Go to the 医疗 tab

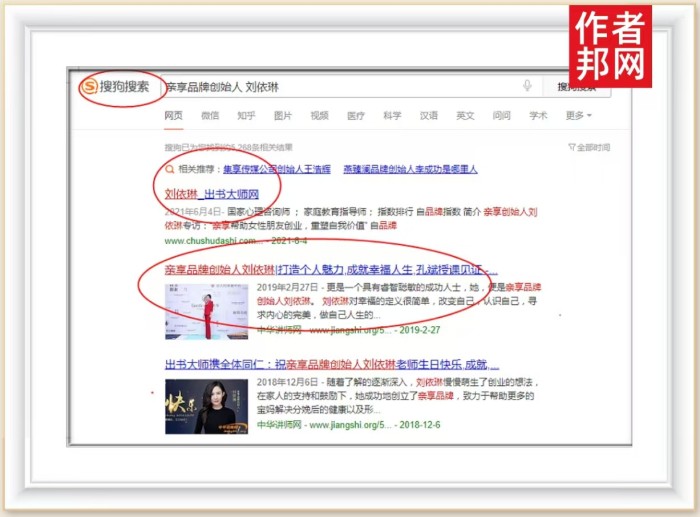[x=356, y=116]
